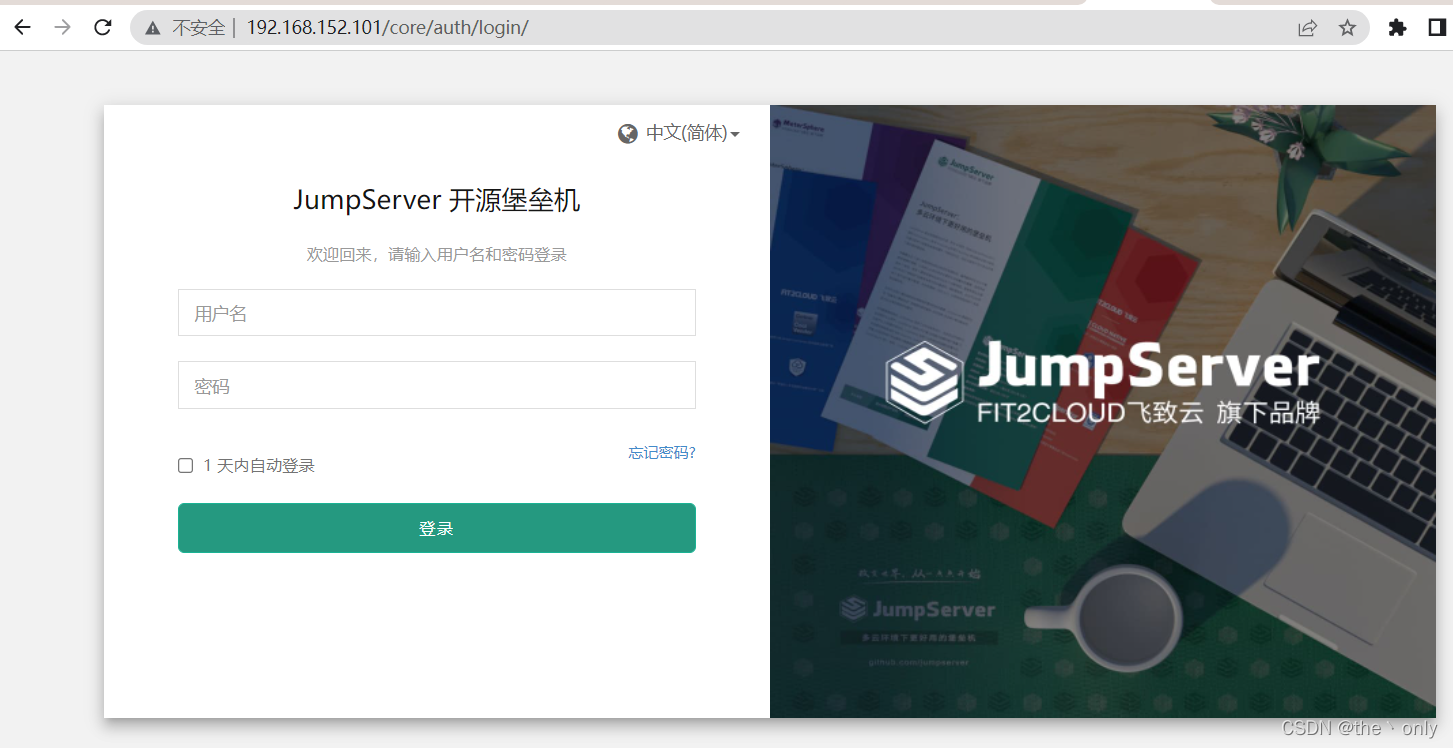Click the 欢迎回来 welcome message text

click(x=437, y=255)
